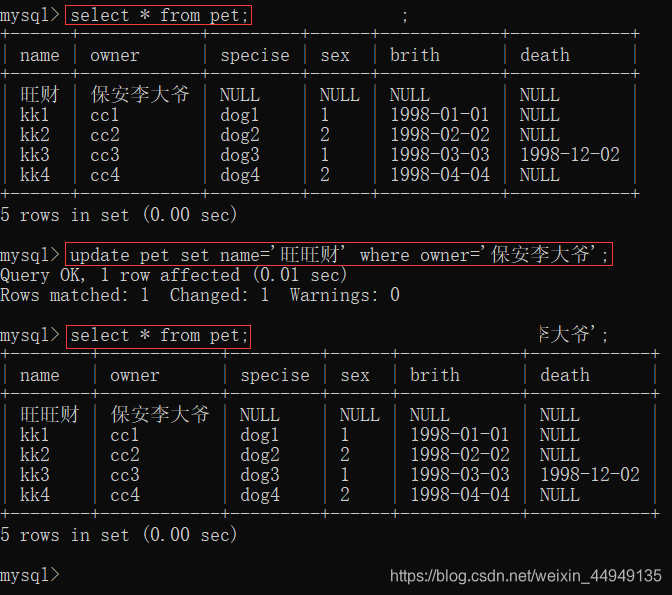Click "dog3" in the post-update table
This screenshot has height=595, width=672.
click(260, 475)
